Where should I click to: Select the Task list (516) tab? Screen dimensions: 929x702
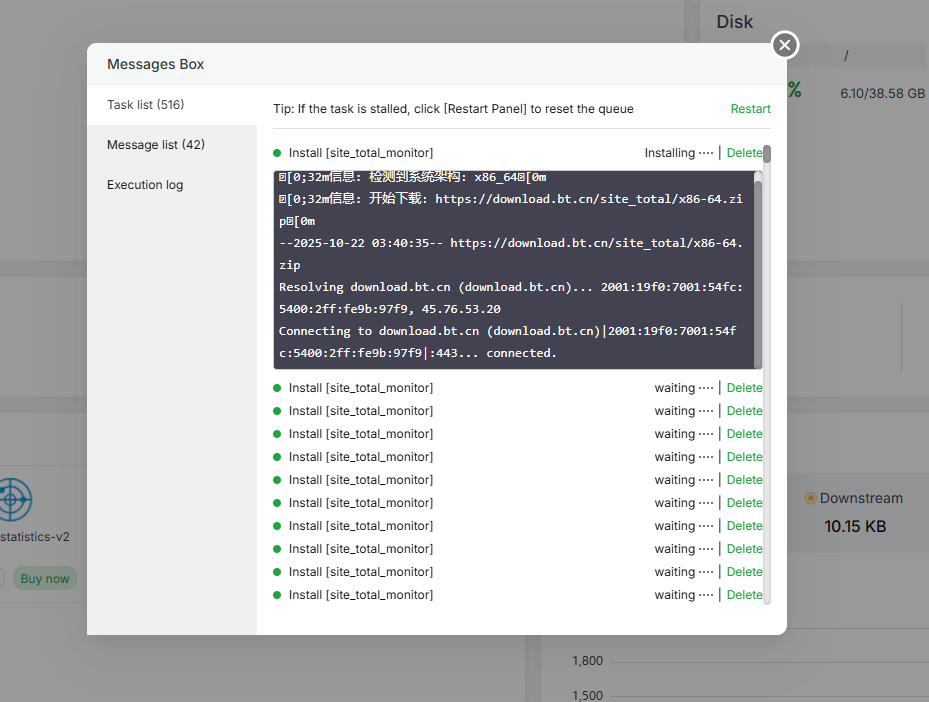(146, 105)
